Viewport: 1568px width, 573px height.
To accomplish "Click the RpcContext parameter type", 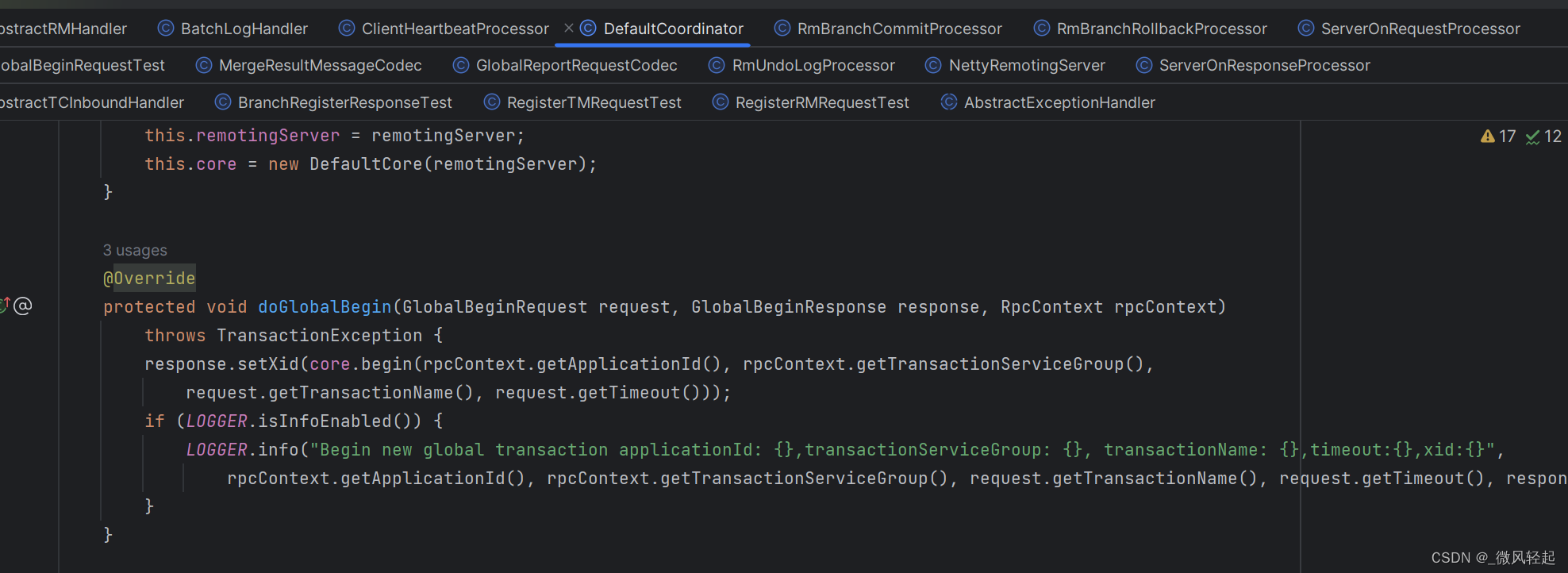I will click(x=1051, y=307).
